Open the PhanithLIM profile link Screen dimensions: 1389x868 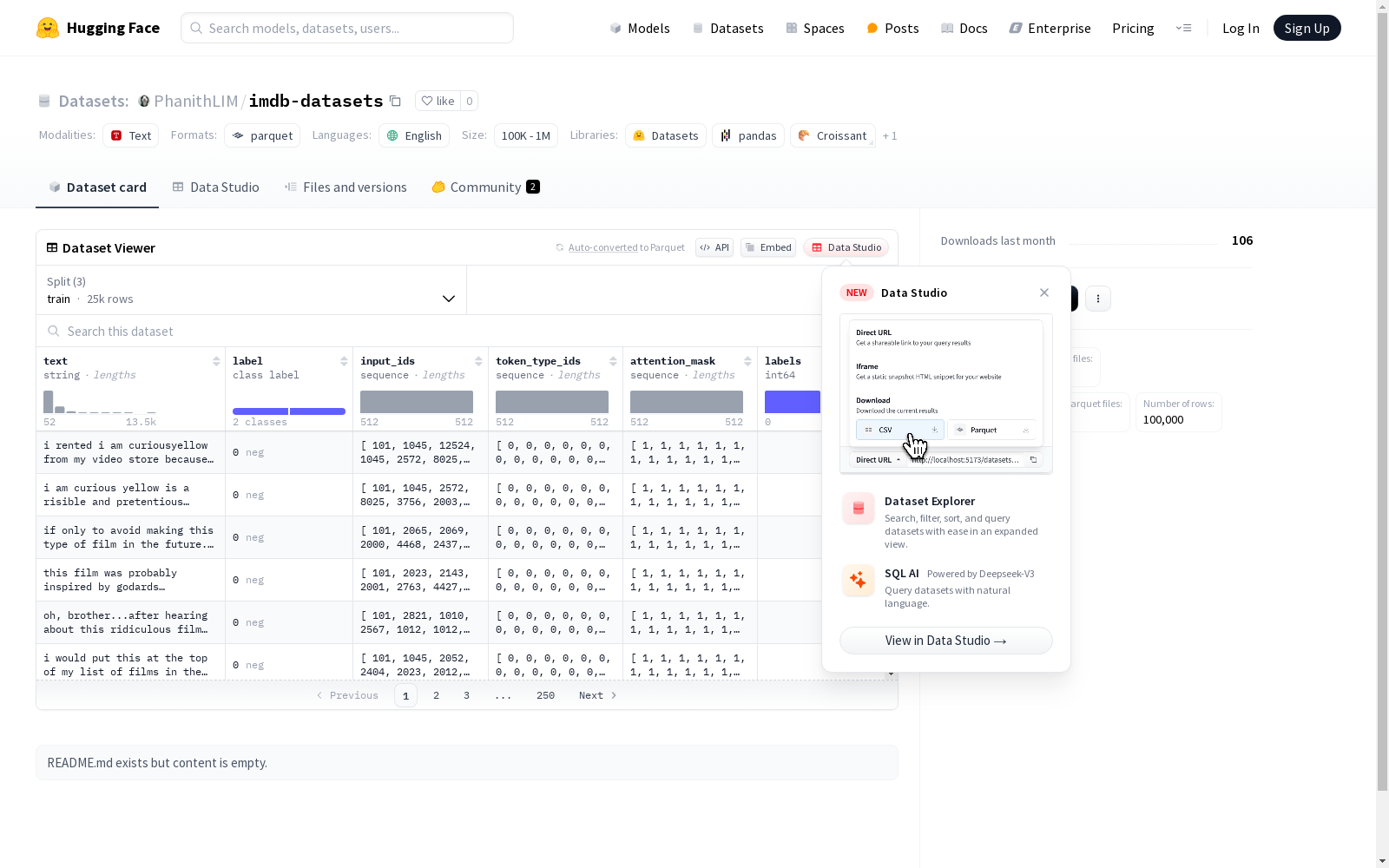196,101
